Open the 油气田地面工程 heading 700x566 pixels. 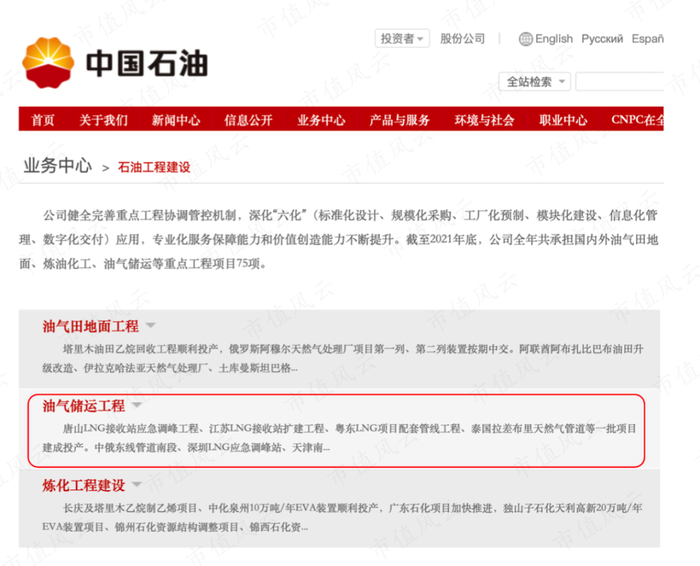(91, 326)
